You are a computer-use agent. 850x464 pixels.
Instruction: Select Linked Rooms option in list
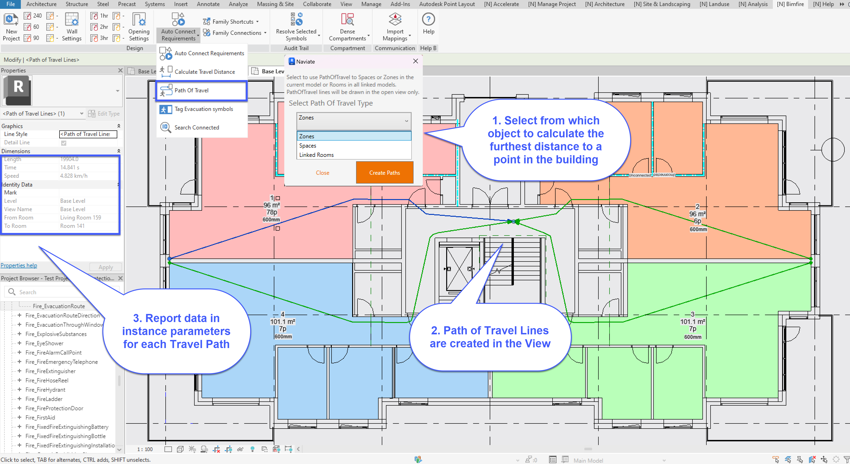click(x=353, y=155)
